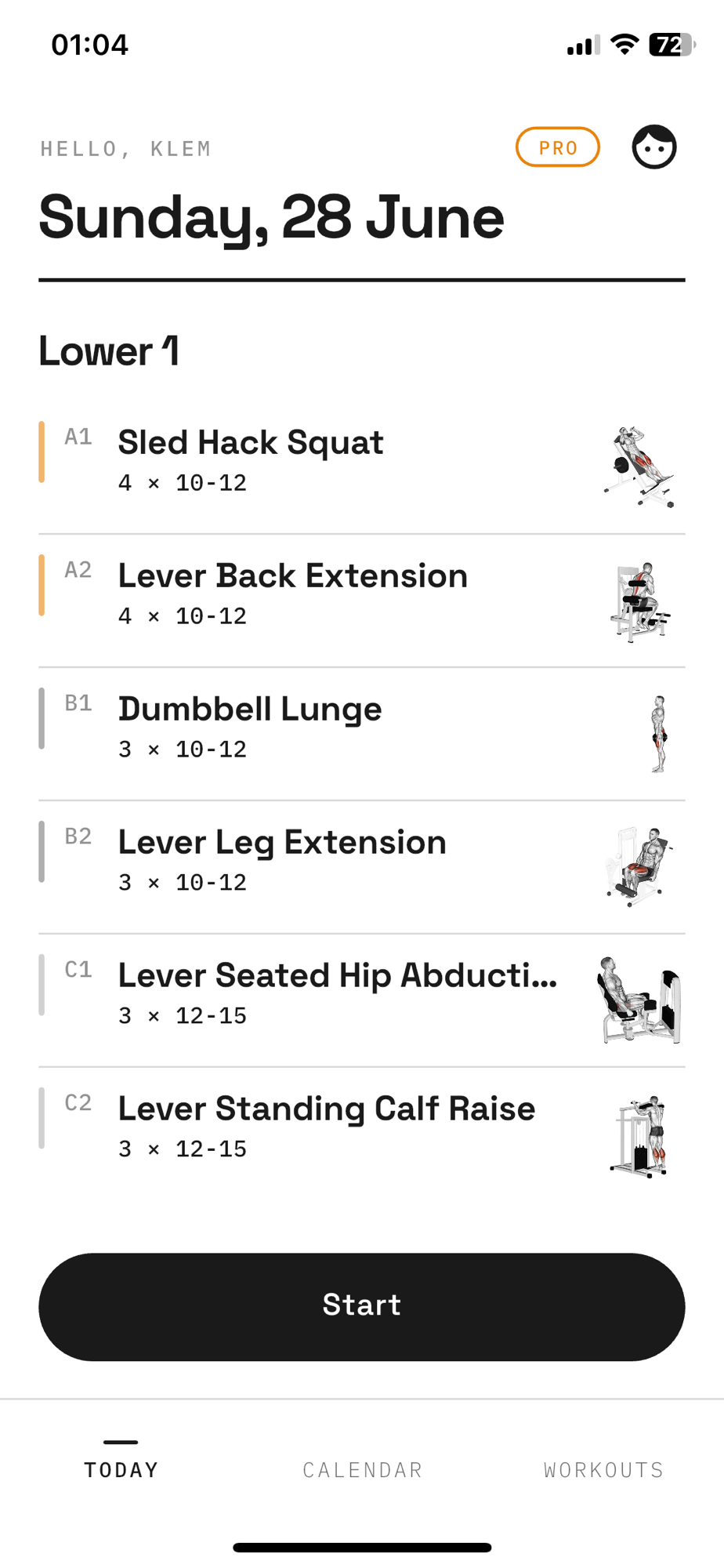This screenshot has width=724, height=1568.
Task: Start the Lower 1 workout
Action: 362,1306
